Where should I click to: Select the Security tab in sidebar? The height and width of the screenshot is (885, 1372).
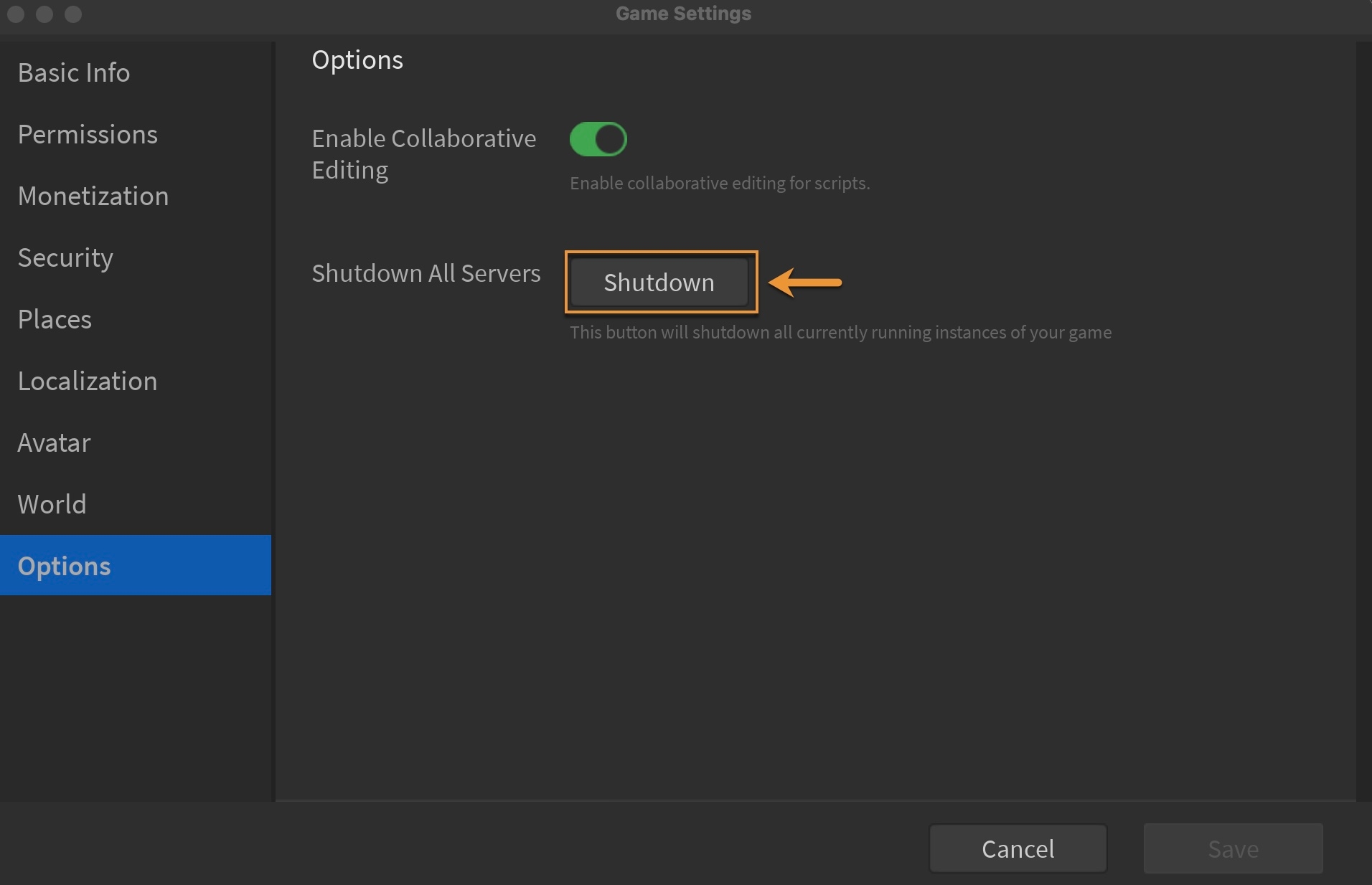[65, 257]
